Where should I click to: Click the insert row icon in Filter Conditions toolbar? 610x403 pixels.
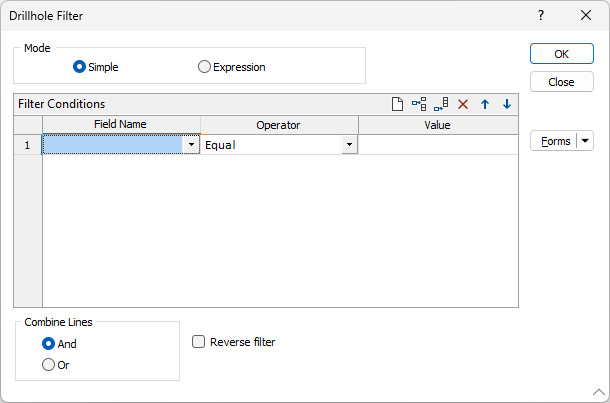419,104
